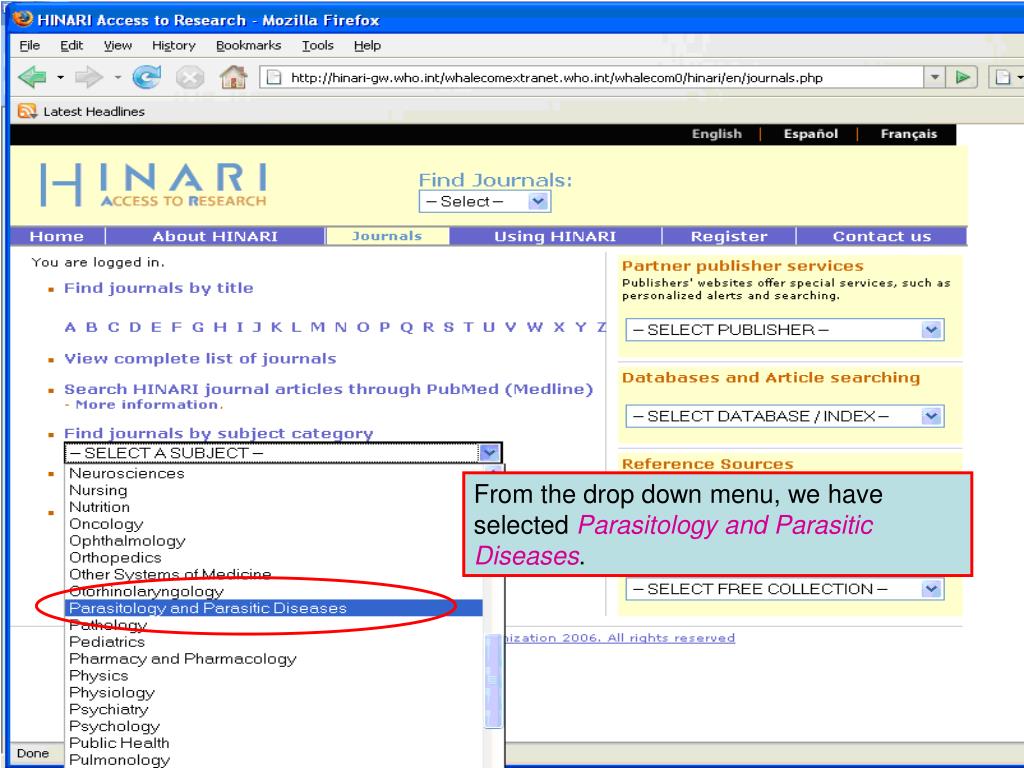Browse journals starting with letter T
1024x768 pixels.
pos(468,327)
